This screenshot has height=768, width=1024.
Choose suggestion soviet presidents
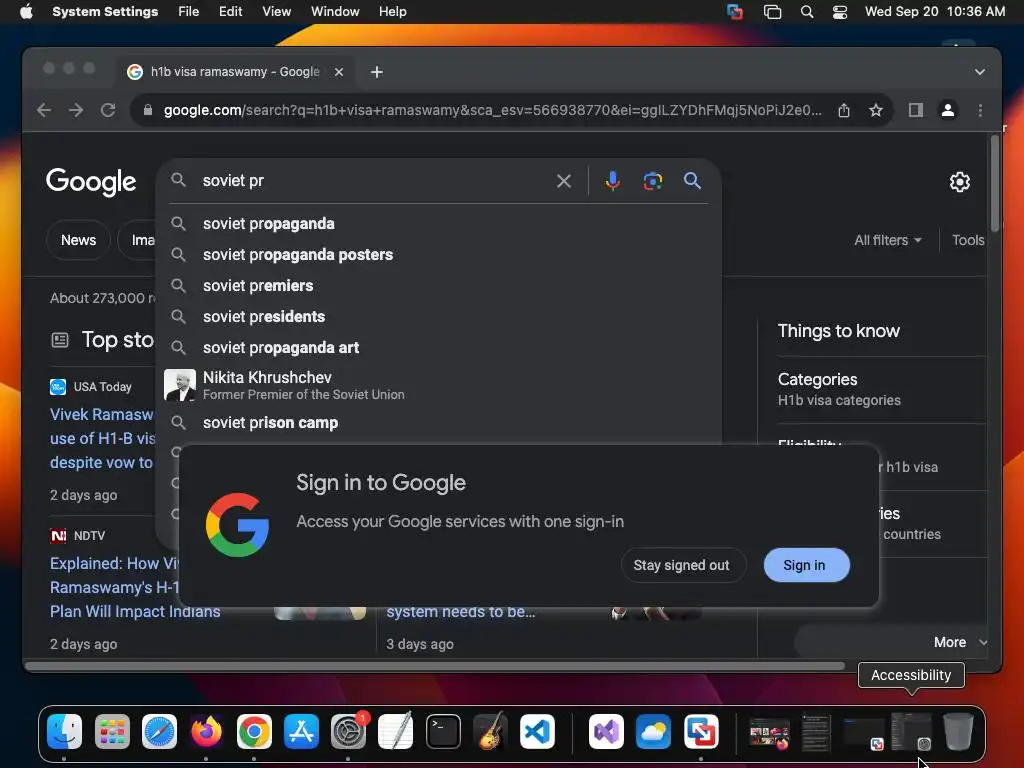click(x=438, y=317)
